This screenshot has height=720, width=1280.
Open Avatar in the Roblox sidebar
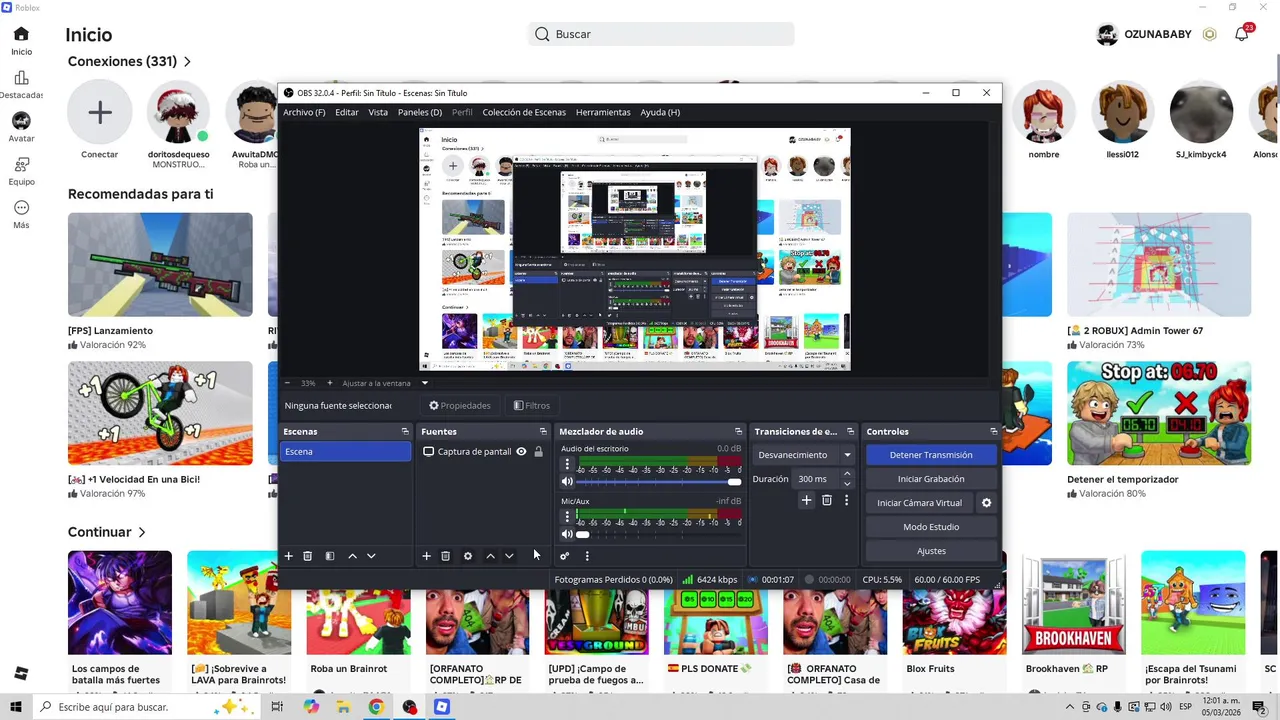(x=21, y=128)
